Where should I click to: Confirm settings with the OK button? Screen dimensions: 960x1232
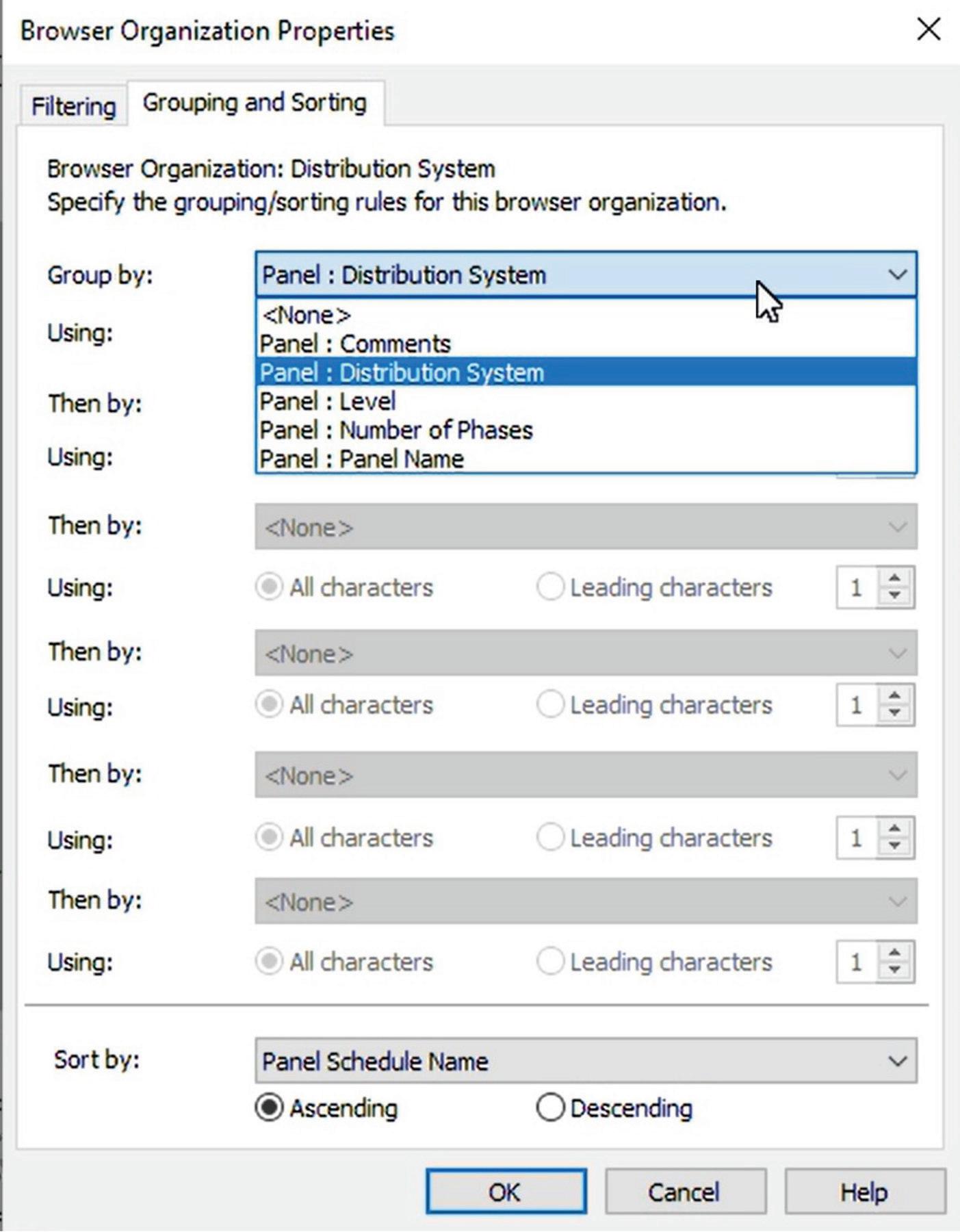click(x=506, y=1192)
